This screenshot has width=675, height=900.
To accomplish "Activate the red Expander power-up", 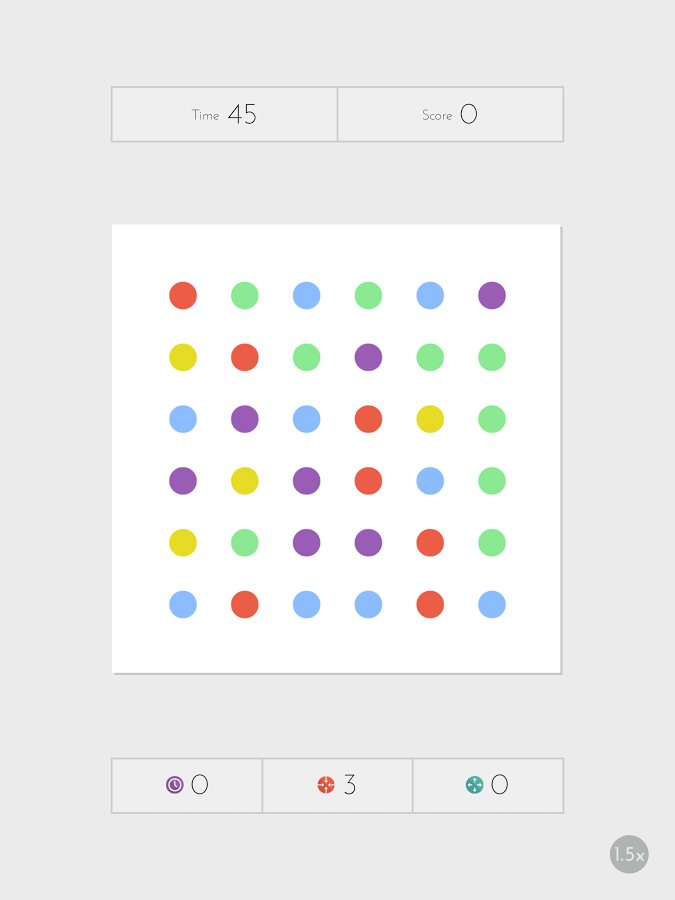I will click(336, 785).
